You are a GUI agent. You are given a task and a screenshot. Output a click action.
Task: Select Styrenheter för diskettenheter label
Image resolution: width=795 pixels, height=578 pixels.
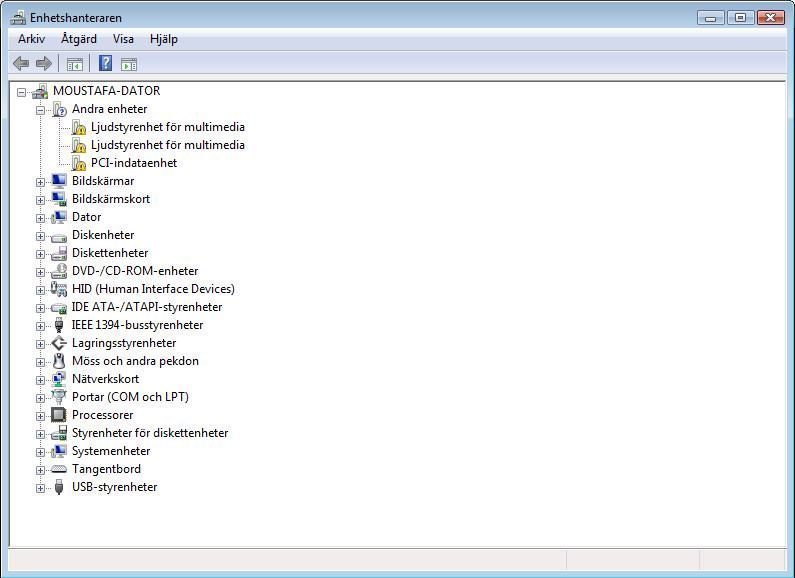[150, 433]
